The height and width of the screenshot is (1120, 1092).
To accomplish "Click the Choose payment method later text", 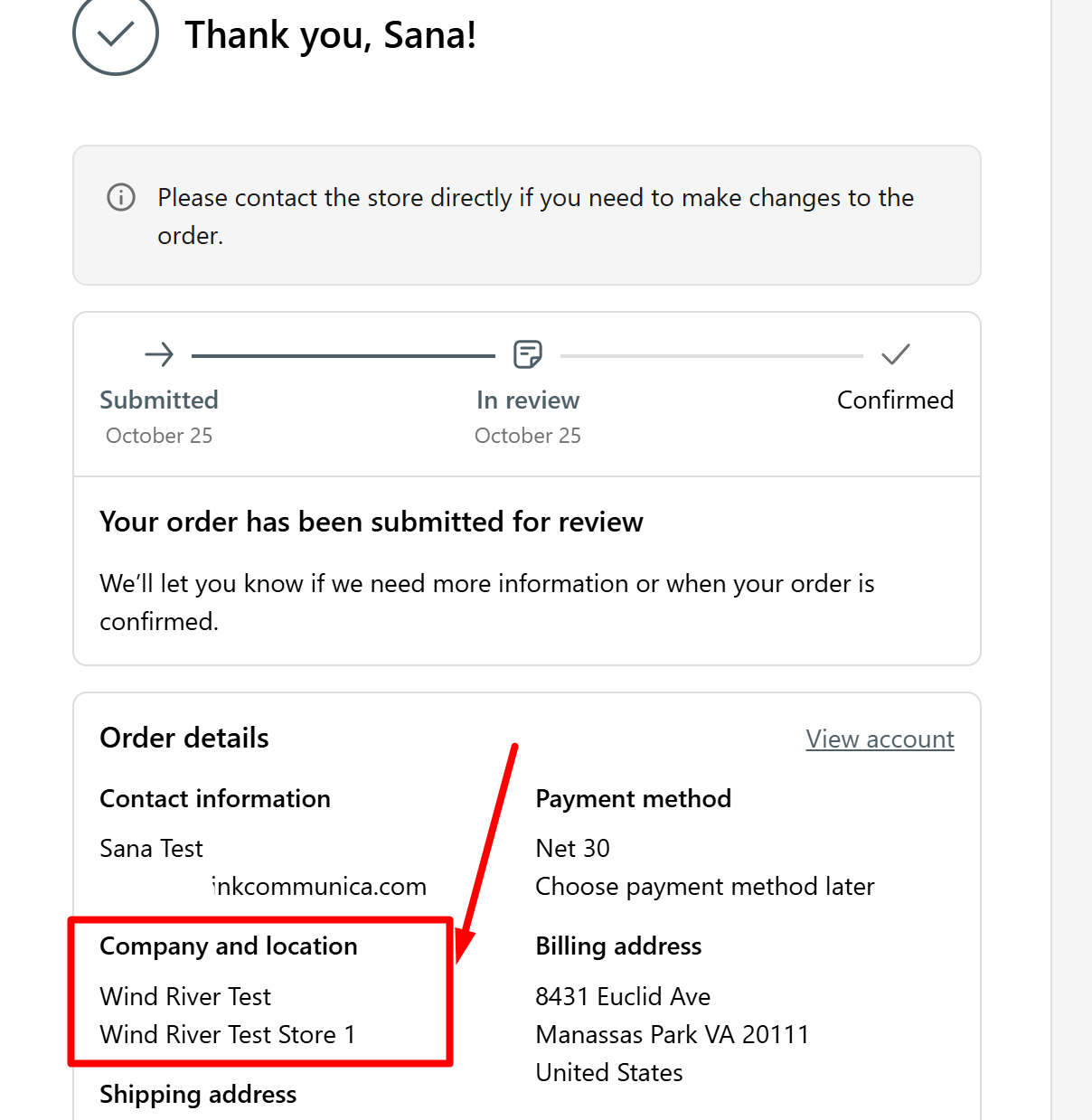I will (x=705, y=887).
